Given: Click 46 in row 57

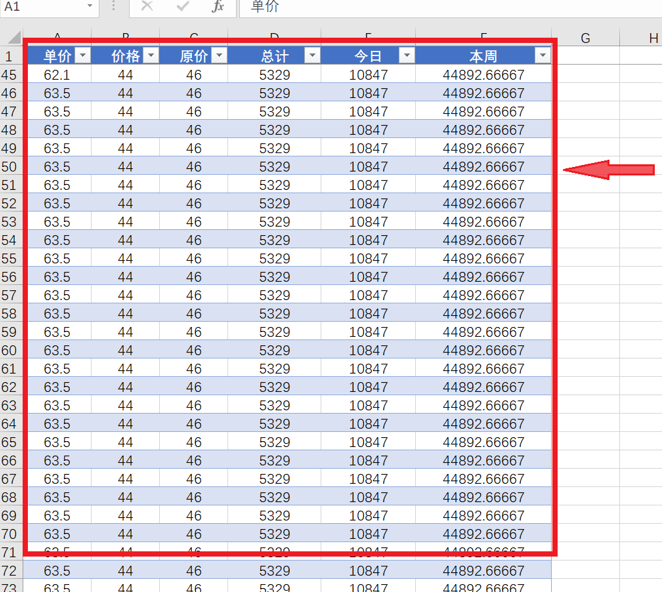Looking at the screenshot, I should point(194,295).
